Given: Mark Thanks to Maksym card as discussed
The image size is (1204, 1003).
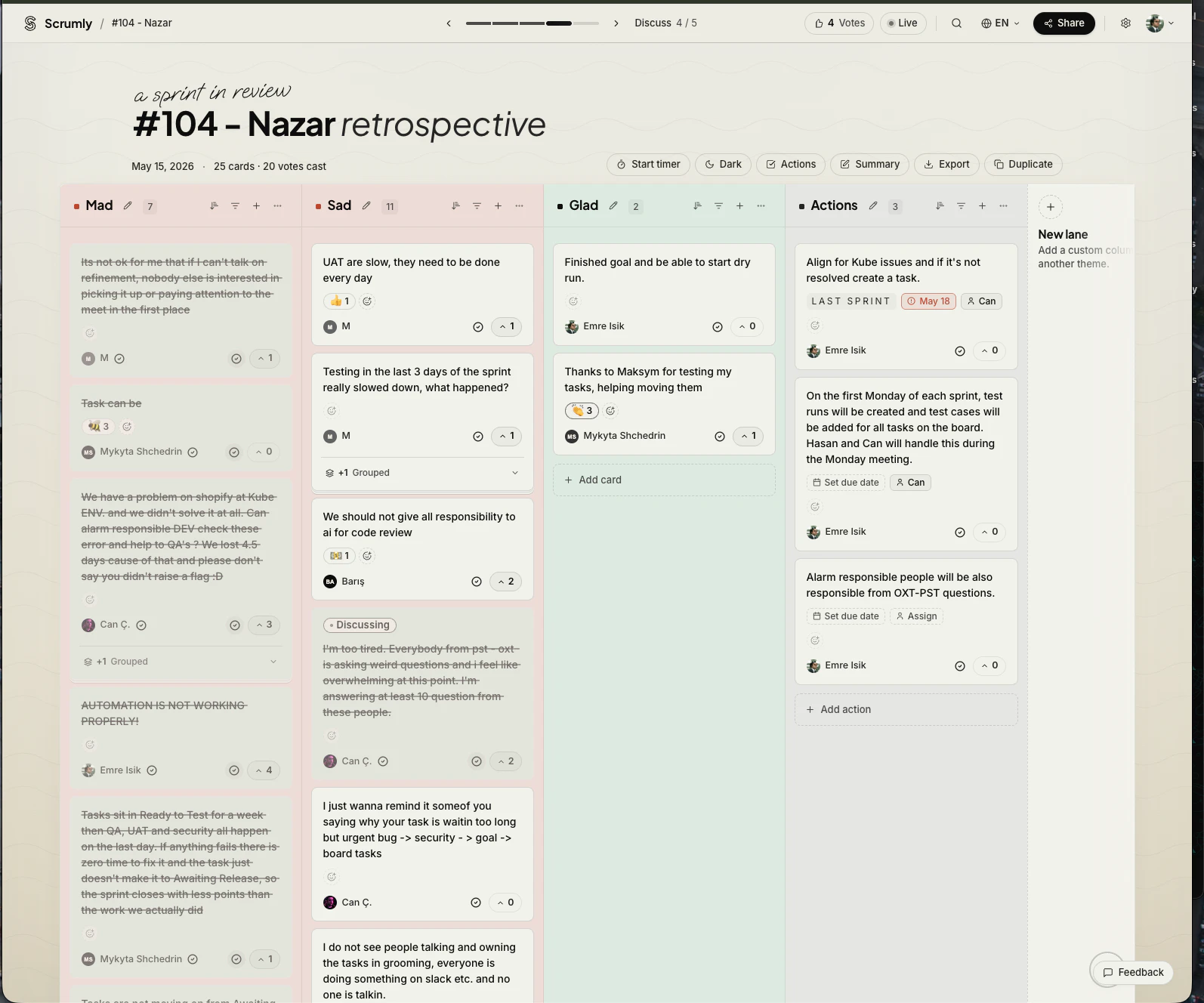Looking at the screenshot, I should [720, 437].
